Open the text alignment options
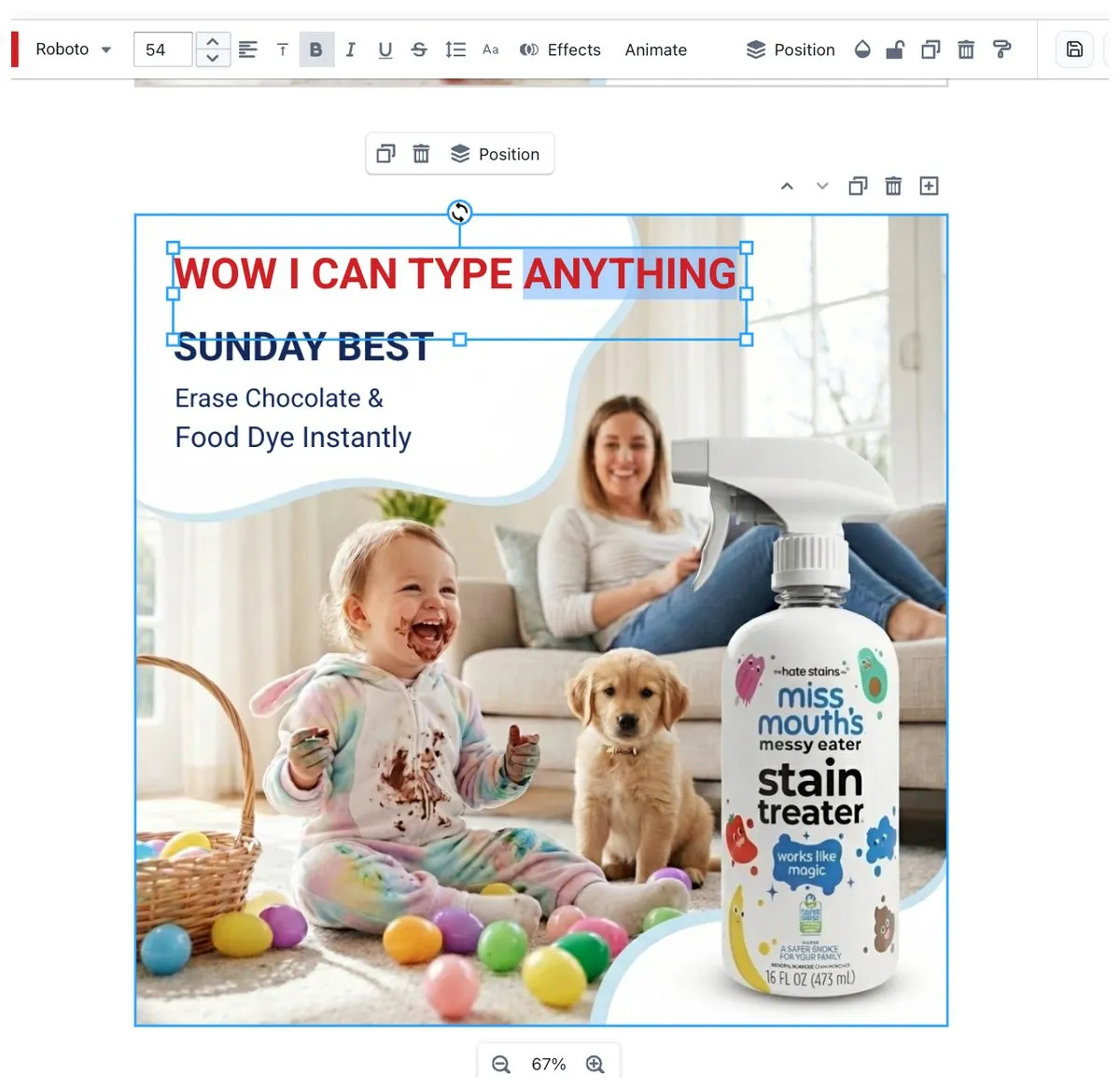This screenshot has width=1120, height=1089. 247,49
